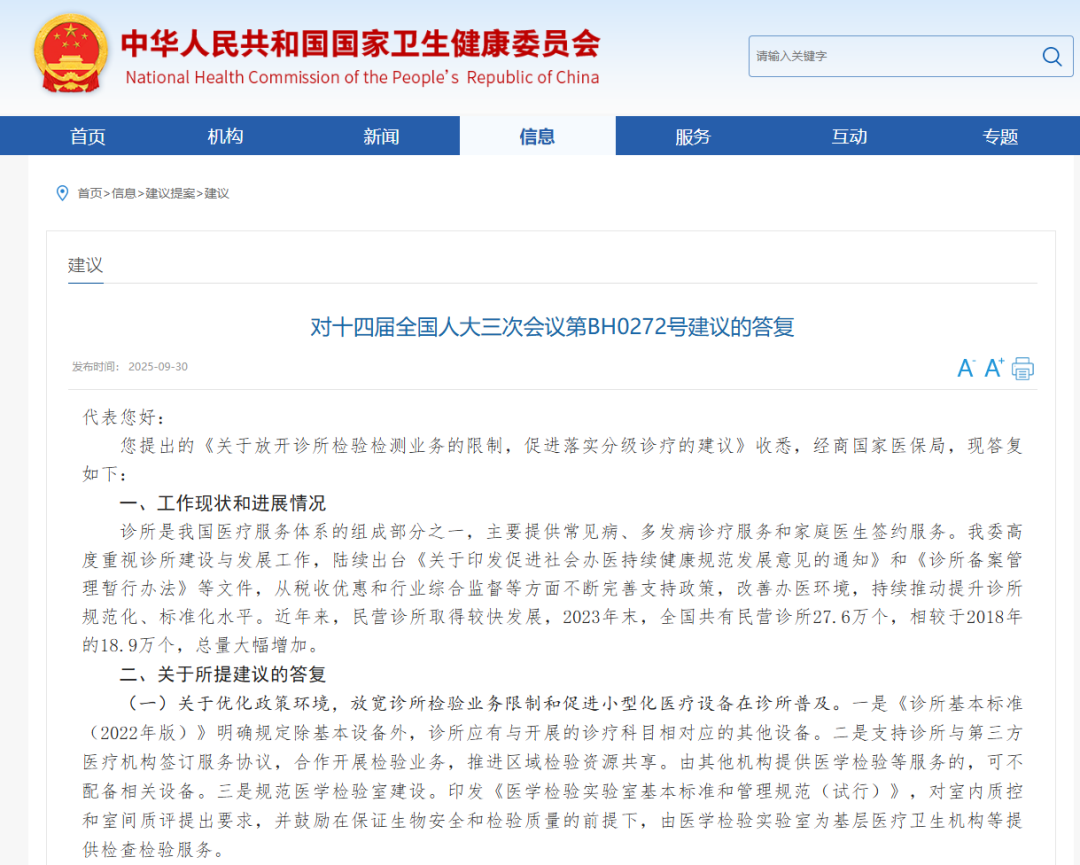
Task: Open the 首页 navigation item
Action: (x=87, y=136)
